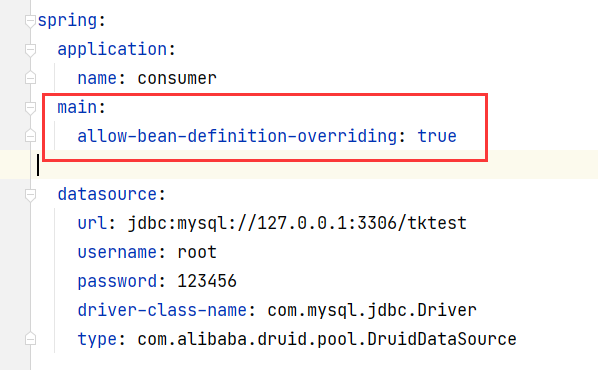Screen dimensions: 598x370
Task: Click the true value
Action: pos(437,136)
